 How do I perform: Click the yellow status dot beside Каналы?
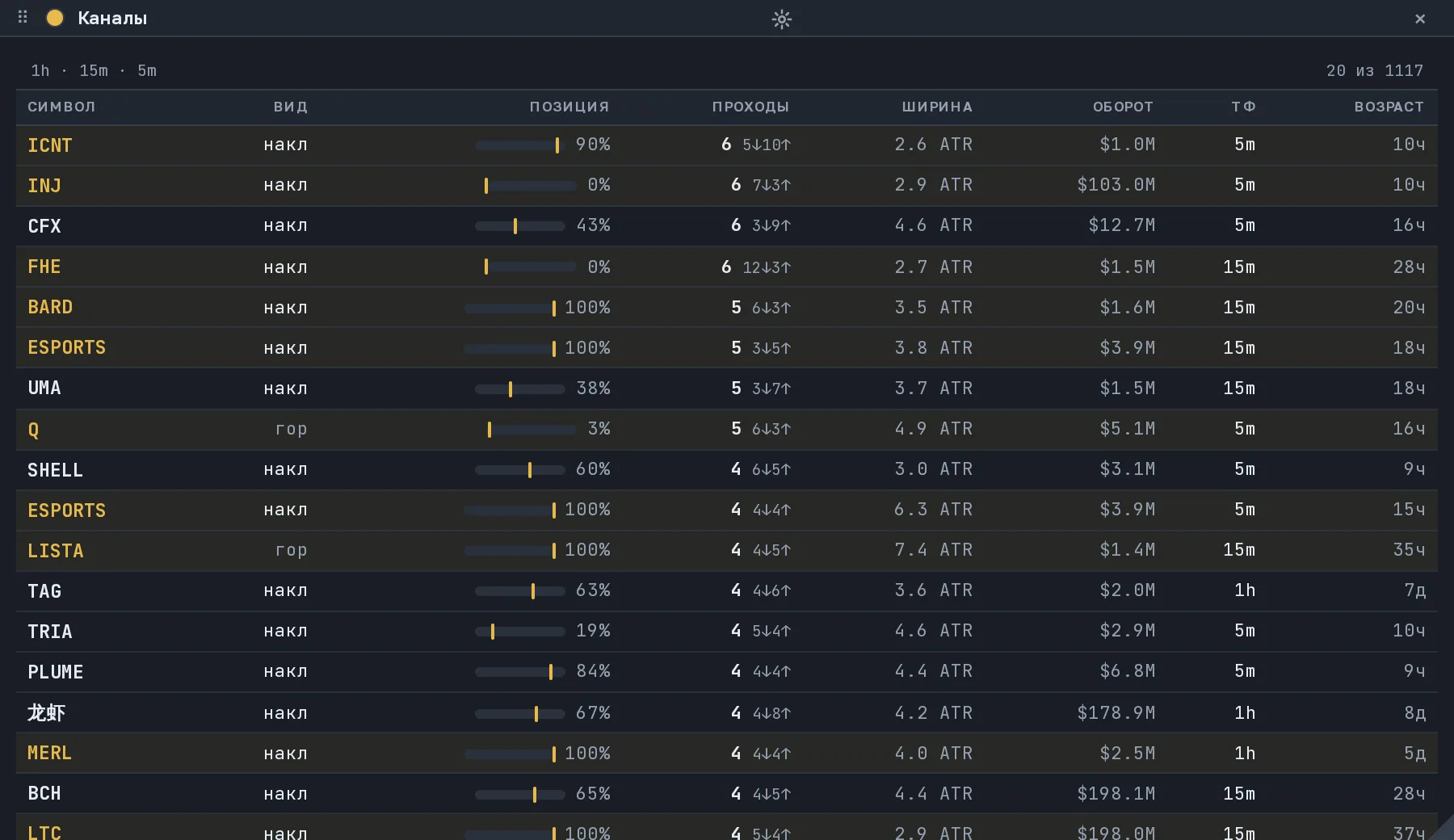[55, 18]
